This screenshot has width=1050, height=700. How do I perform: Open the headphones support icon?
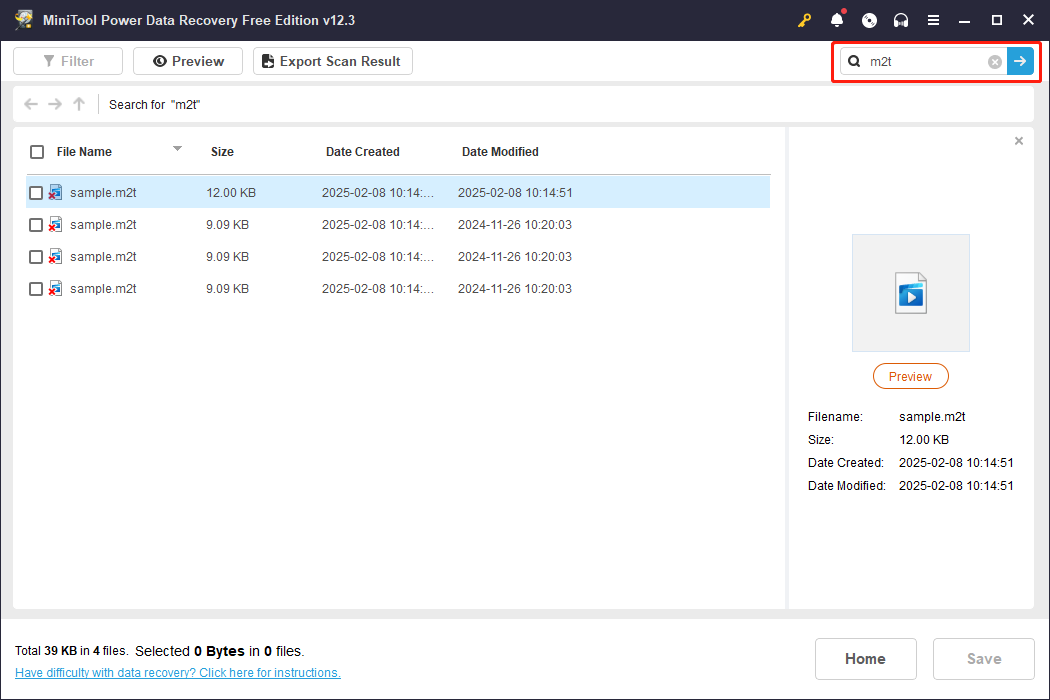901,20
